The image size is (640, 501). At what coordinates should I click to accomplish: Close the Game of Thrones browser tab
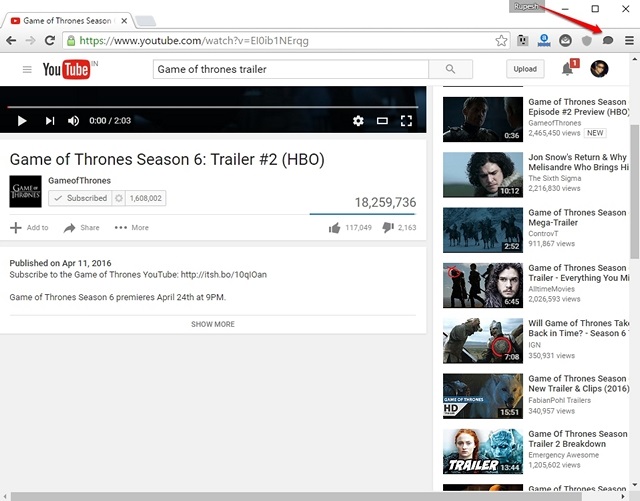click(x=124, y=20)
